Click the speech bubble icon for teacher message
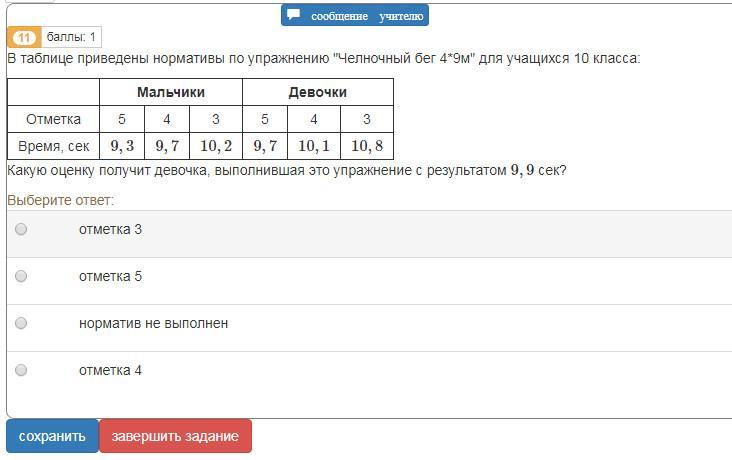 pos(294,15)
